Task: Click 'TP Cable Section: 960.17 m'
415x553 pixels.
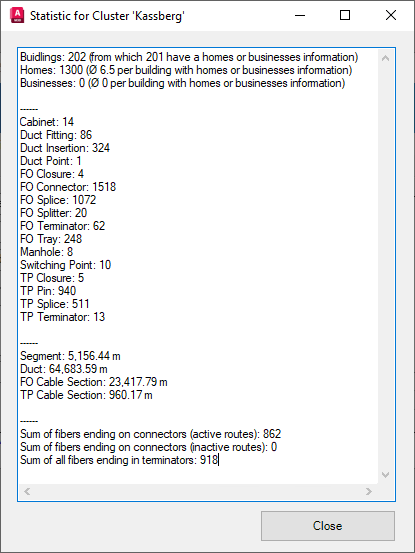Action: (86, 396)
